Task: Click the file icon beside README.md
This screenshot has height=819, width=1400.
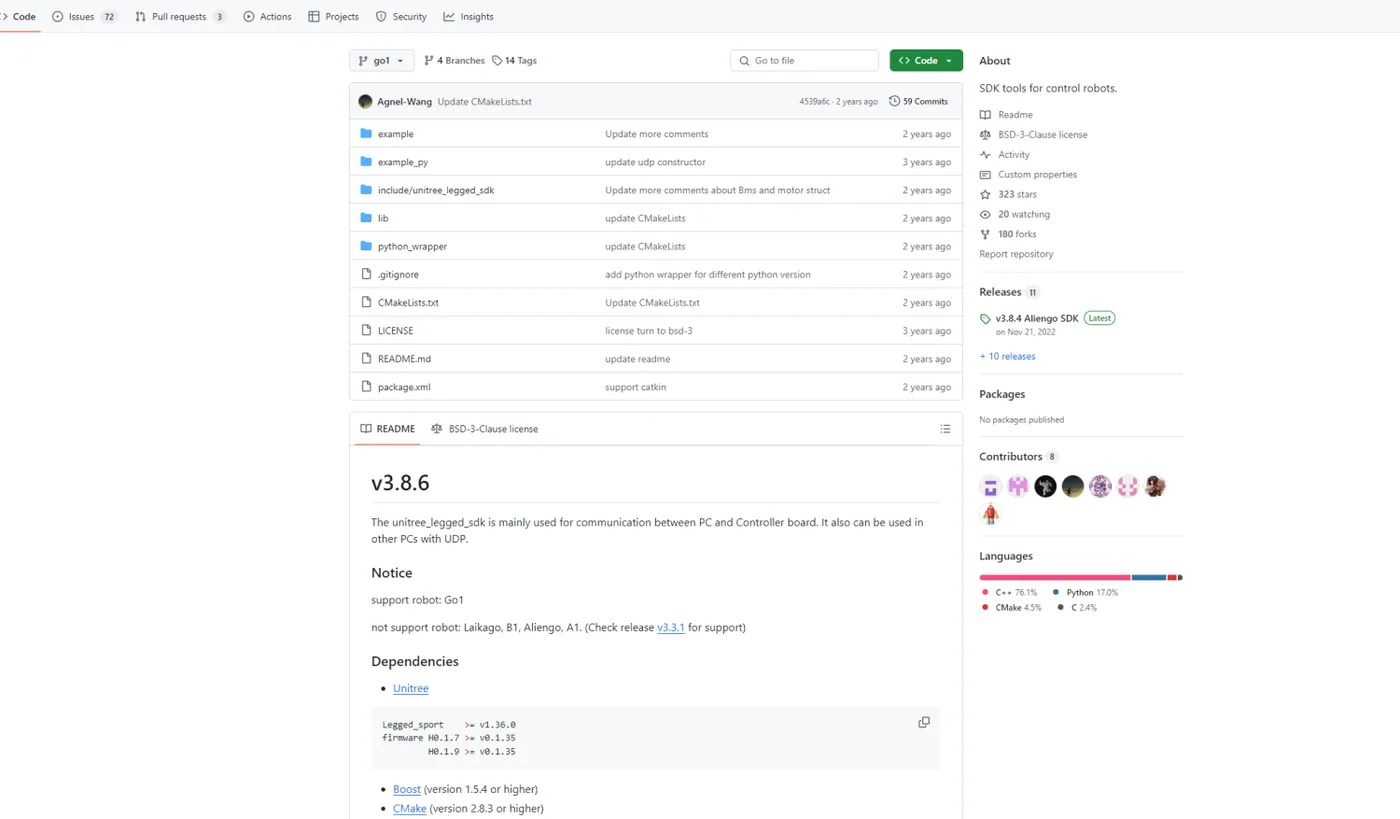Action: tap(366, 358)
